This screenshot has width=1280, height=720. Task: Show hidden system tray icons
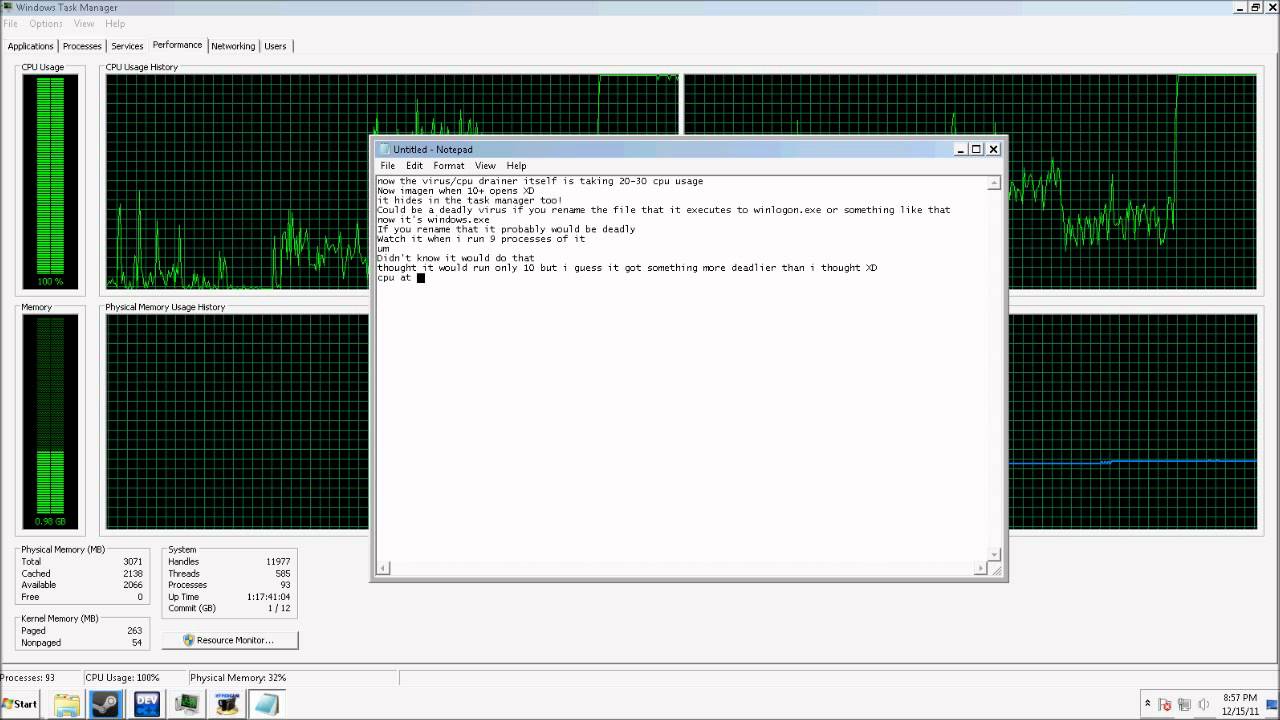[1147, 704]
